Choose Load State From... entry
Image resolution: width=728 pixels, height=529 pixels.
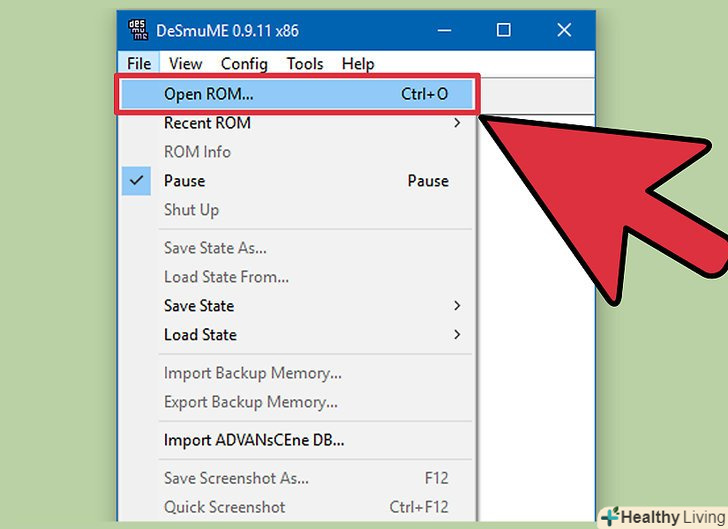pyautogui.click(x=297, y=277)
